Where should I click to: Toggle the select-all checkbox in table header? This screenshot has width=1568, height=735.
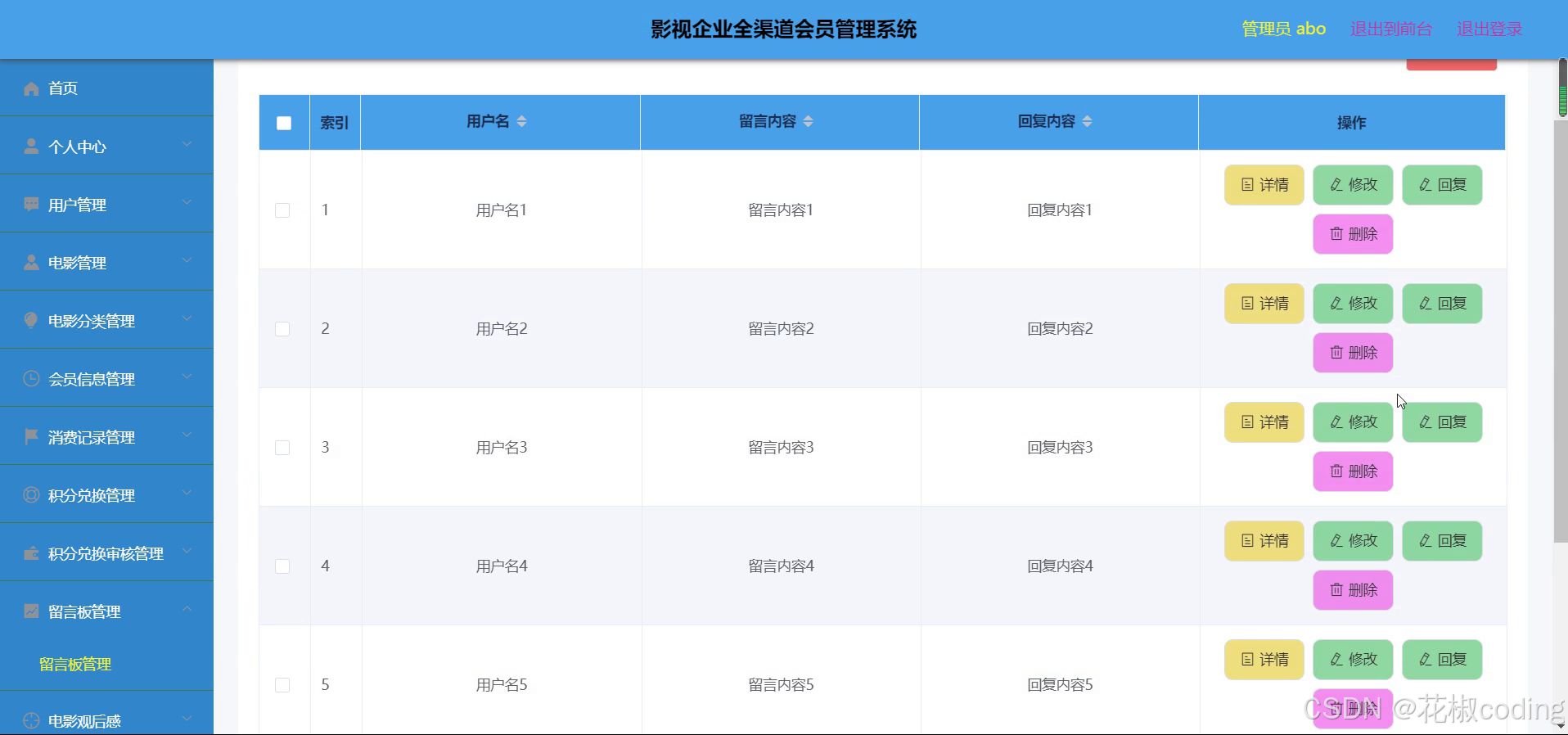(x=284, y=123)
